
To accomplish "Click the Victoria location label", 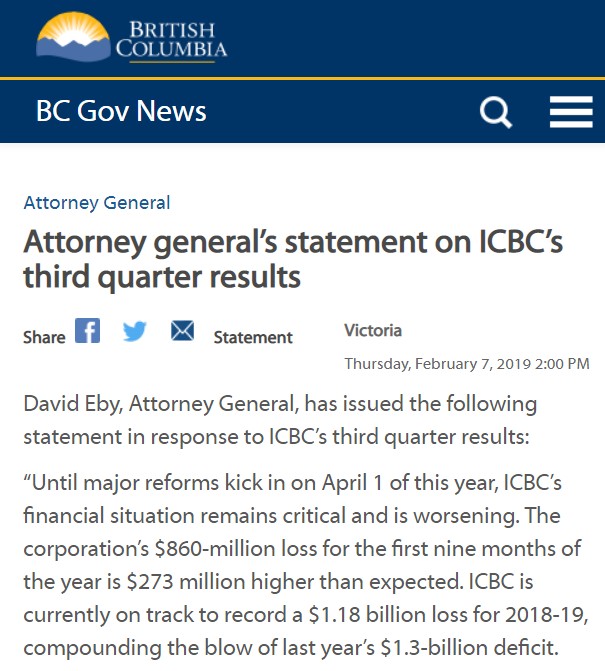I will [373, 330].
